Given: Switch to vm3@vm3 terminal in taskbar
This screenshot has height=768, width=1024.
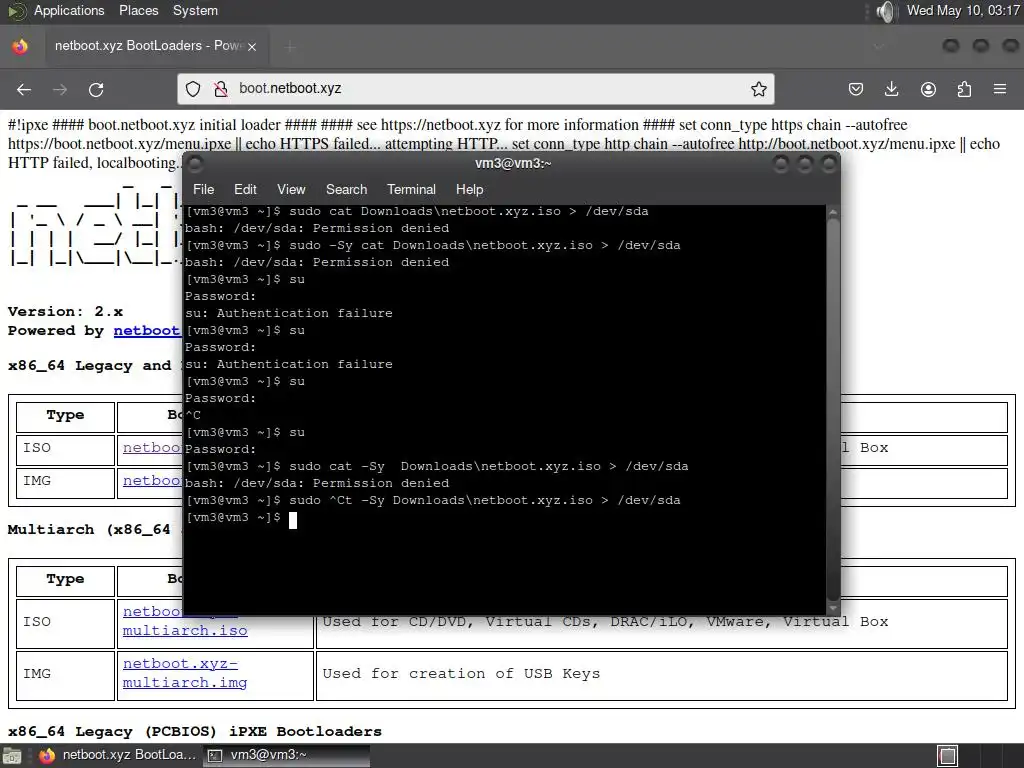Looking at the screenshot, I should (x=286, y=755).
